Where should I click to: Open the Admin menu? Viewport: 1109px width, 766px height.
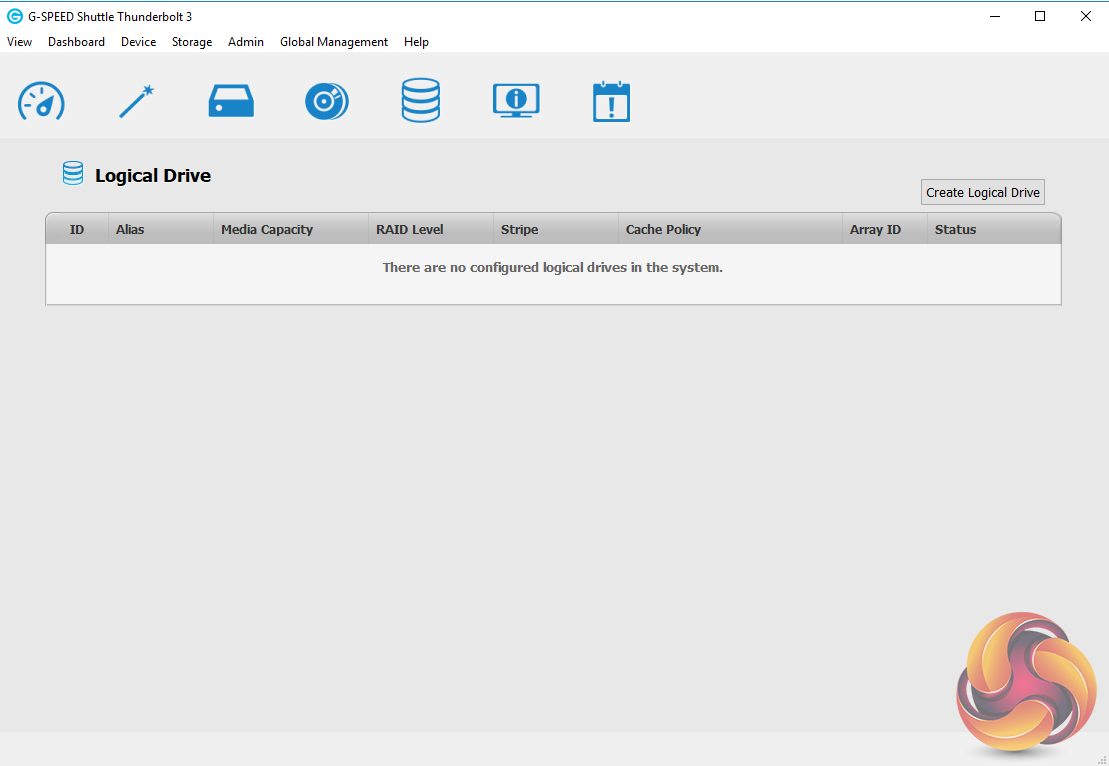pos(245,42)
